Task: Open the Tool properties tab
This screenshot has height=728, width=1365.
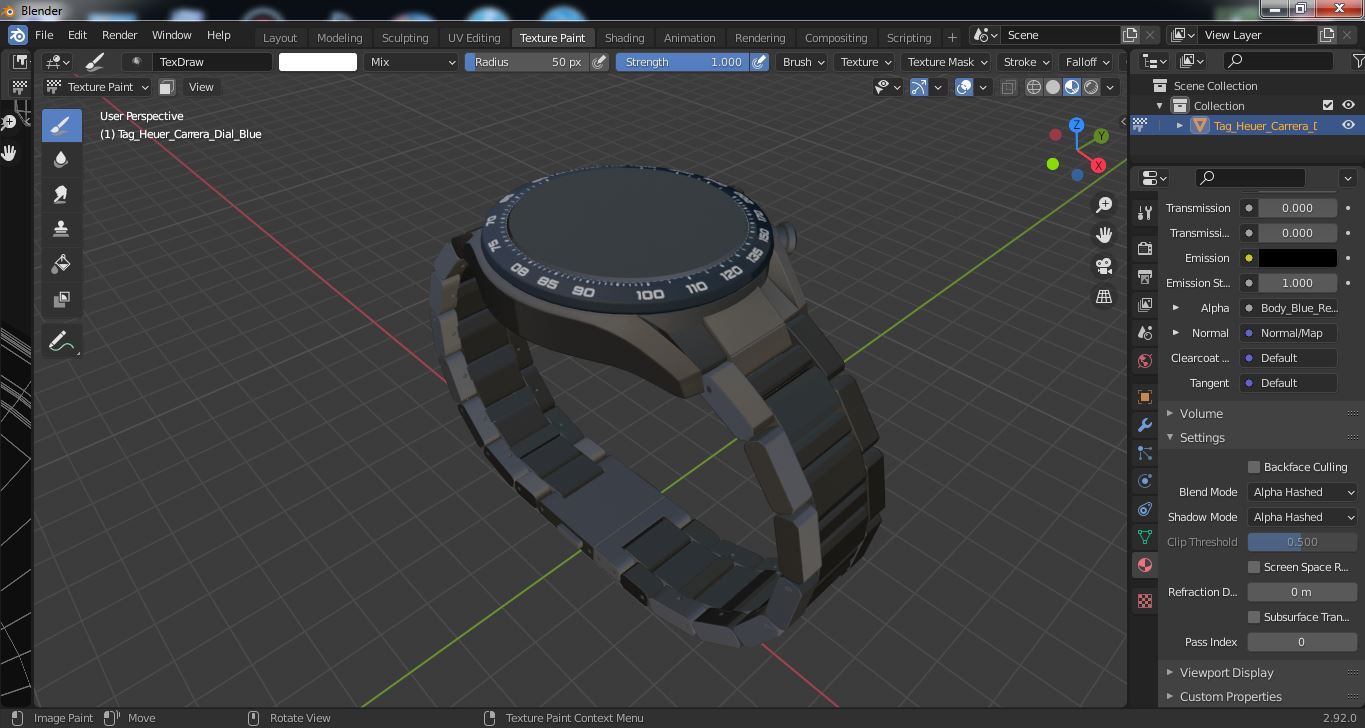Action: (1145, 213)
